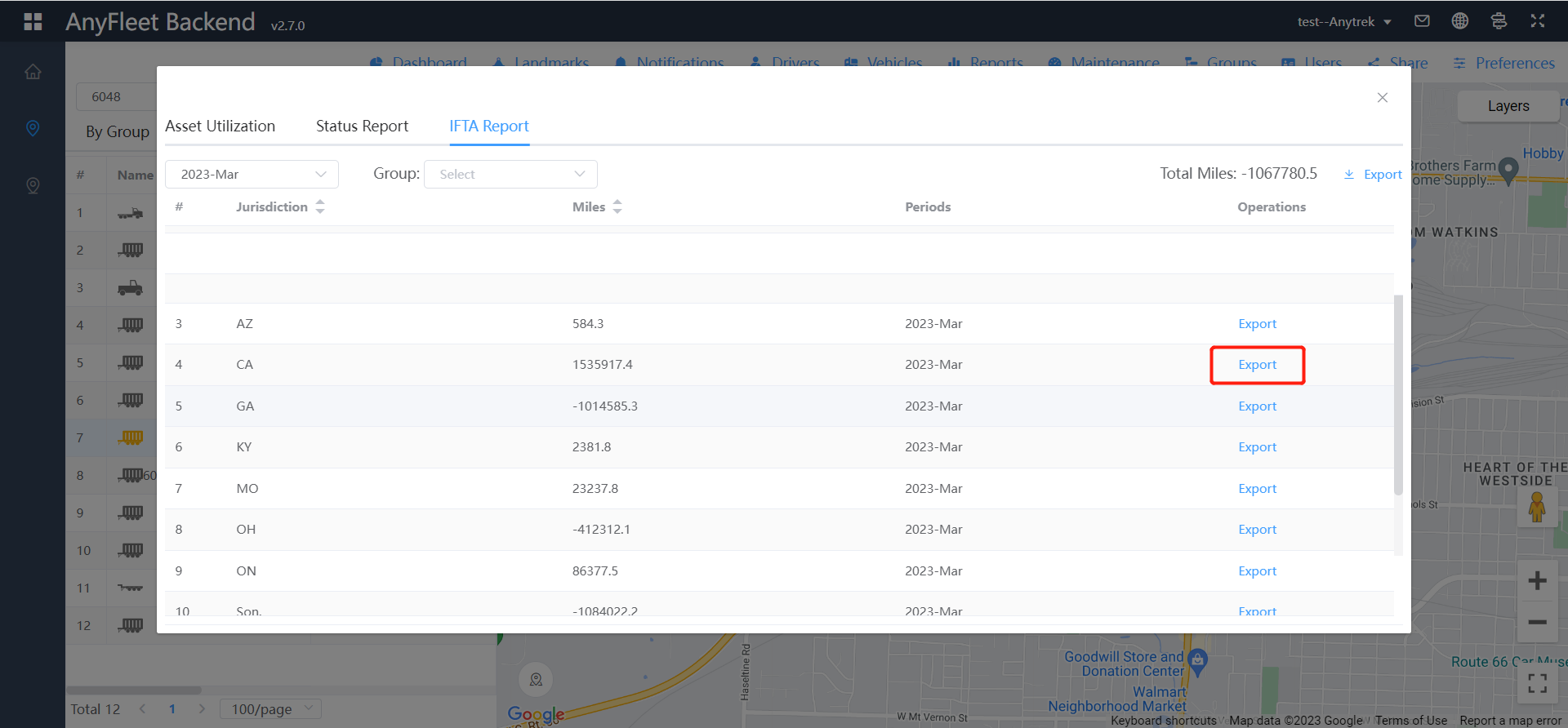This screenshot has width=1568, height=728.
Task: Sort table by Miles column
Action: 617,207
